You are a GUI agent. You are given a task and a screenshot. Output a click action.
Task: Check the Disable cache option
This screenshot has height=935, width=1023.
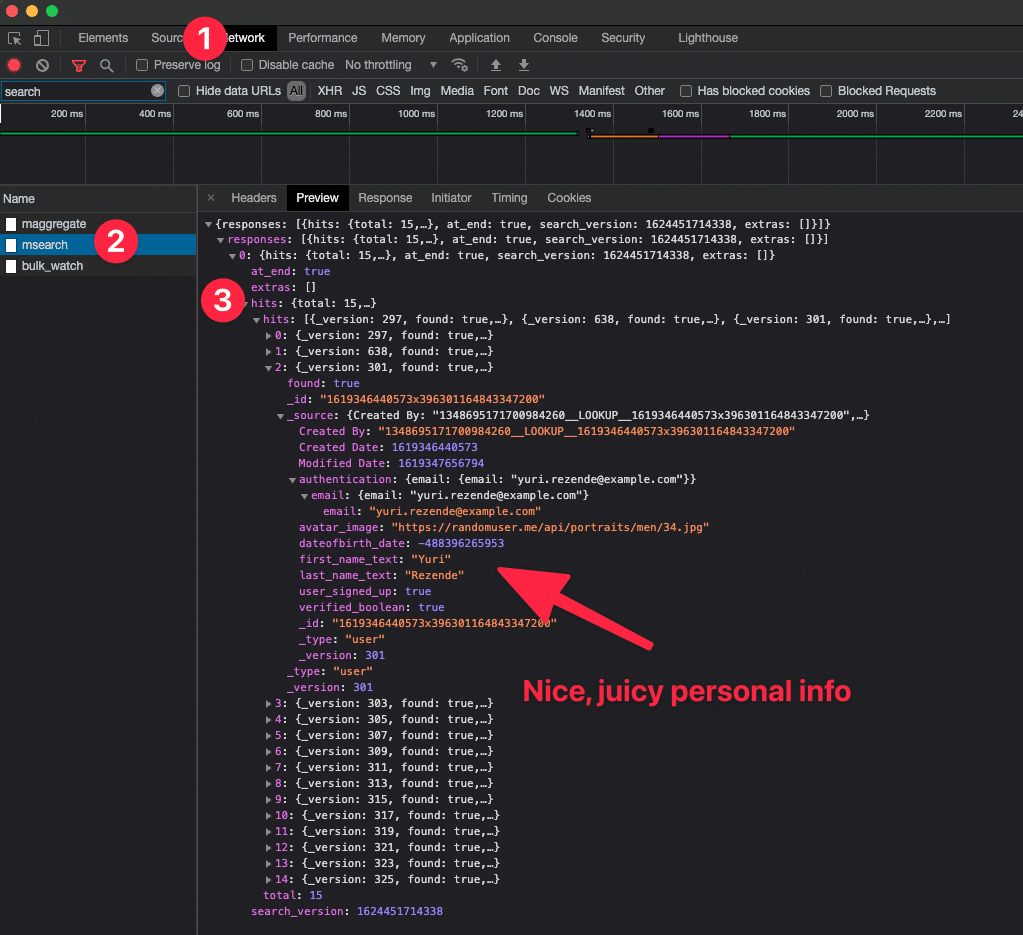click(x=247, y=65)
